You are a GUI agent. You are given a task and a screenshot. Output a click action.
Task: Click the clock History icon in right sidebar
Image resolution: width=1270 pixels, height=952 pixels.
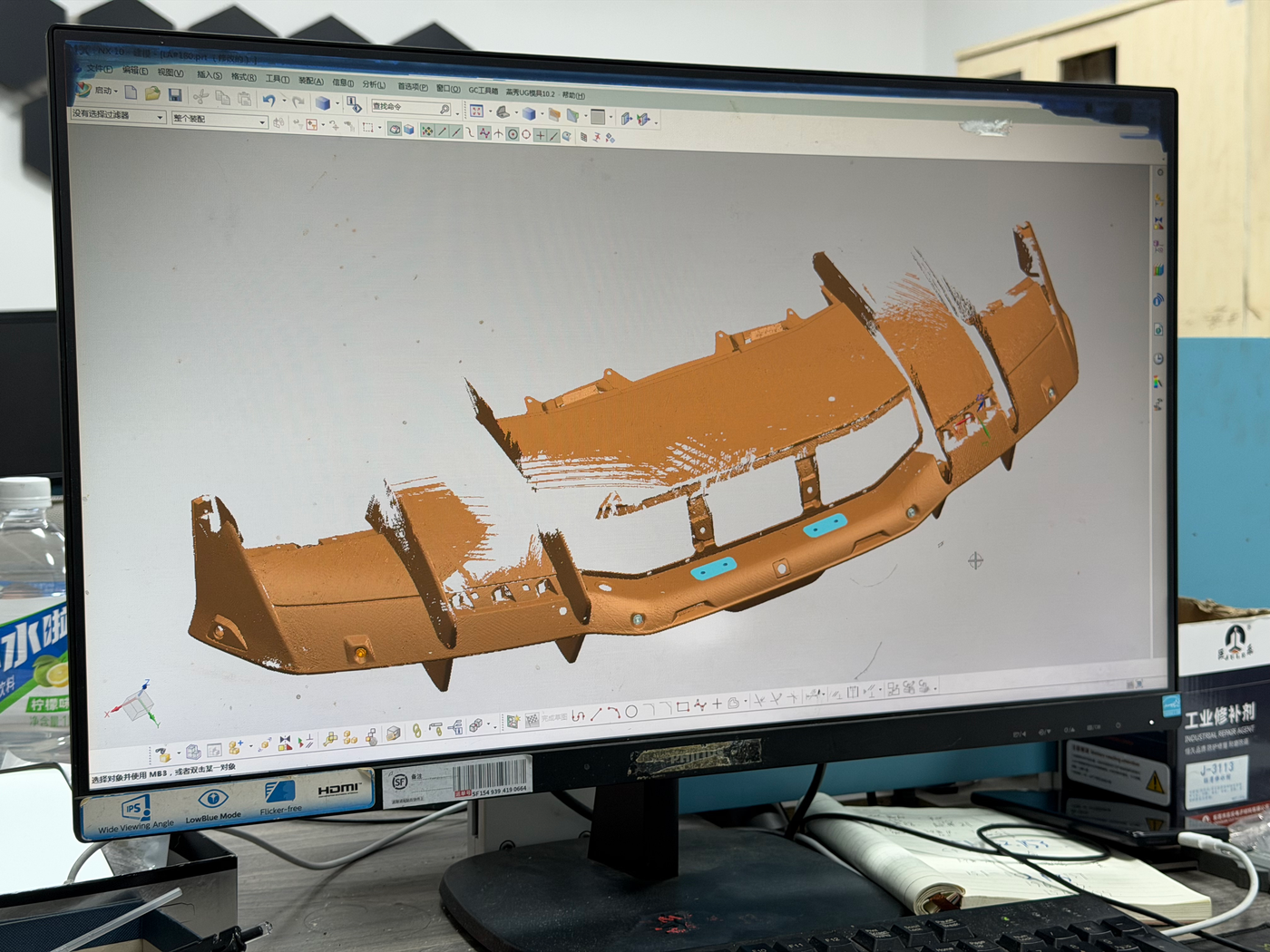click(1158, 359)
